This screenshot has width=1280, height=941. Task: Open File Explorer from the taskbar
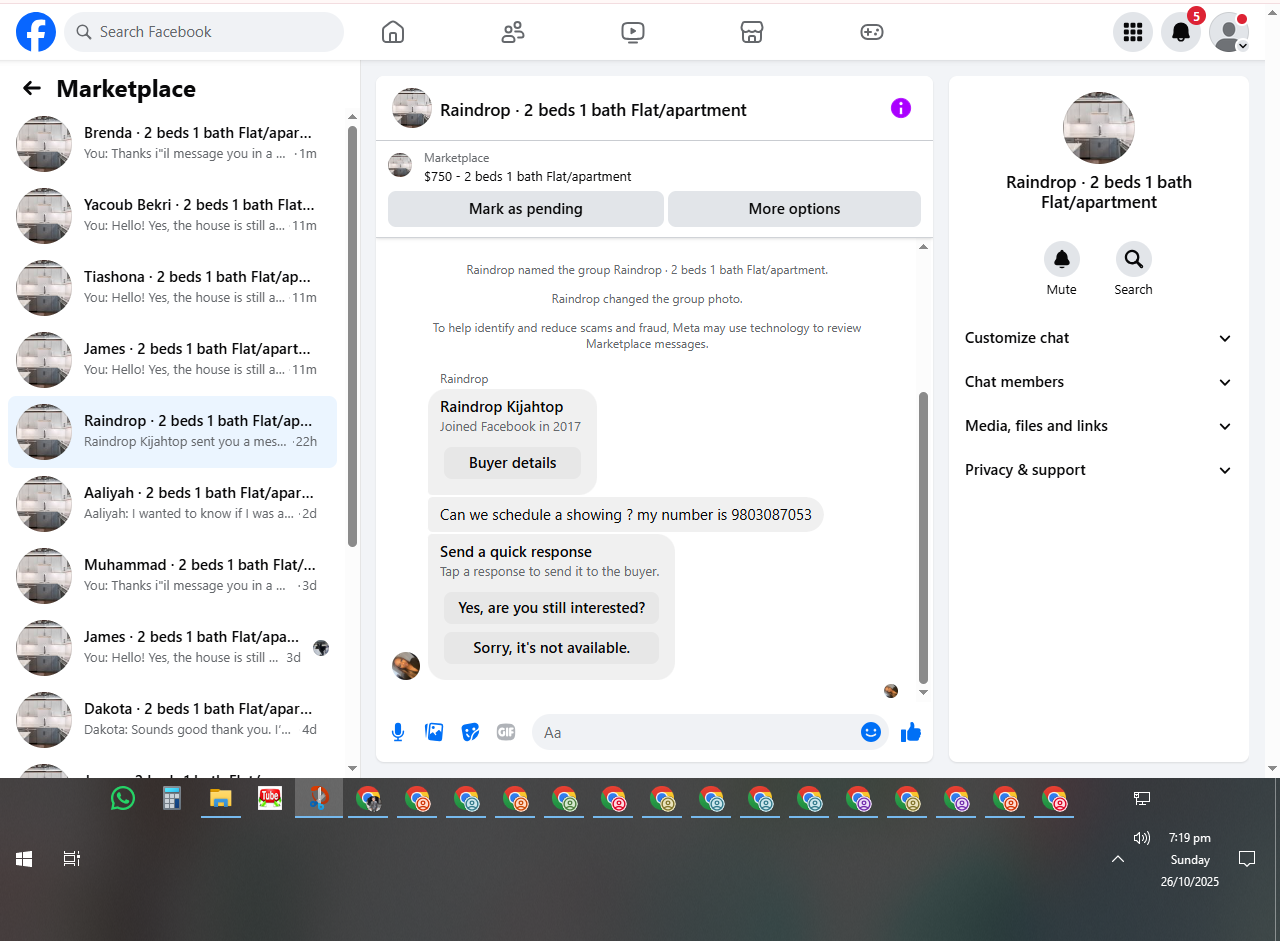pos(221,798)
